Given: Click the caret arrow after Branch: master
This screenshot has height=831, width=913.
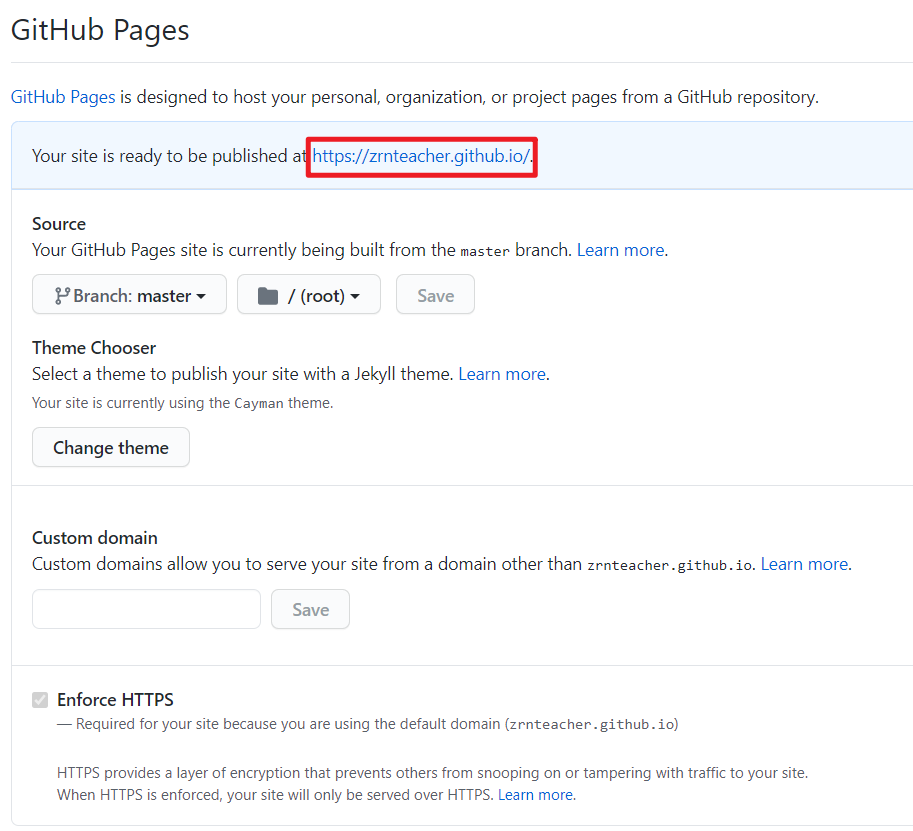Looking at the screenshot, I should click(x=201, y=297).
